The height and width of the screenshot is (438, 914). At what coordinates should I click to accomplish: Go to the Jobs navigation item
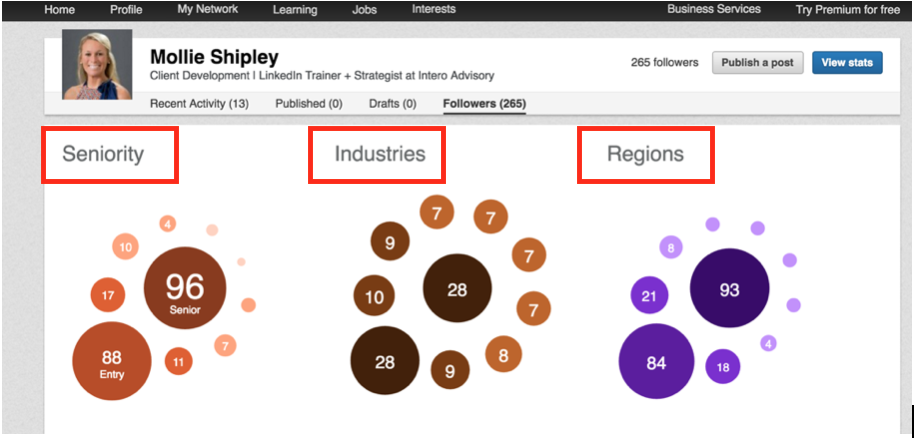pyautogui.click(x=364, y=9)
